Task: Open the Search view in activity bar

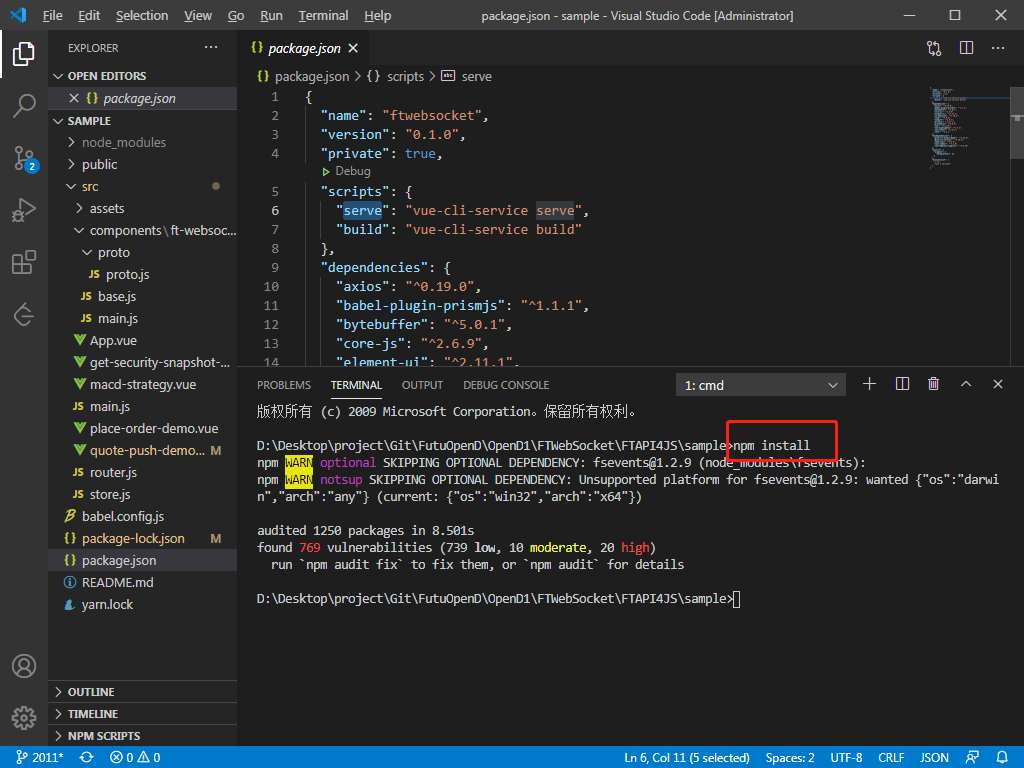Action: click(24, 105)
